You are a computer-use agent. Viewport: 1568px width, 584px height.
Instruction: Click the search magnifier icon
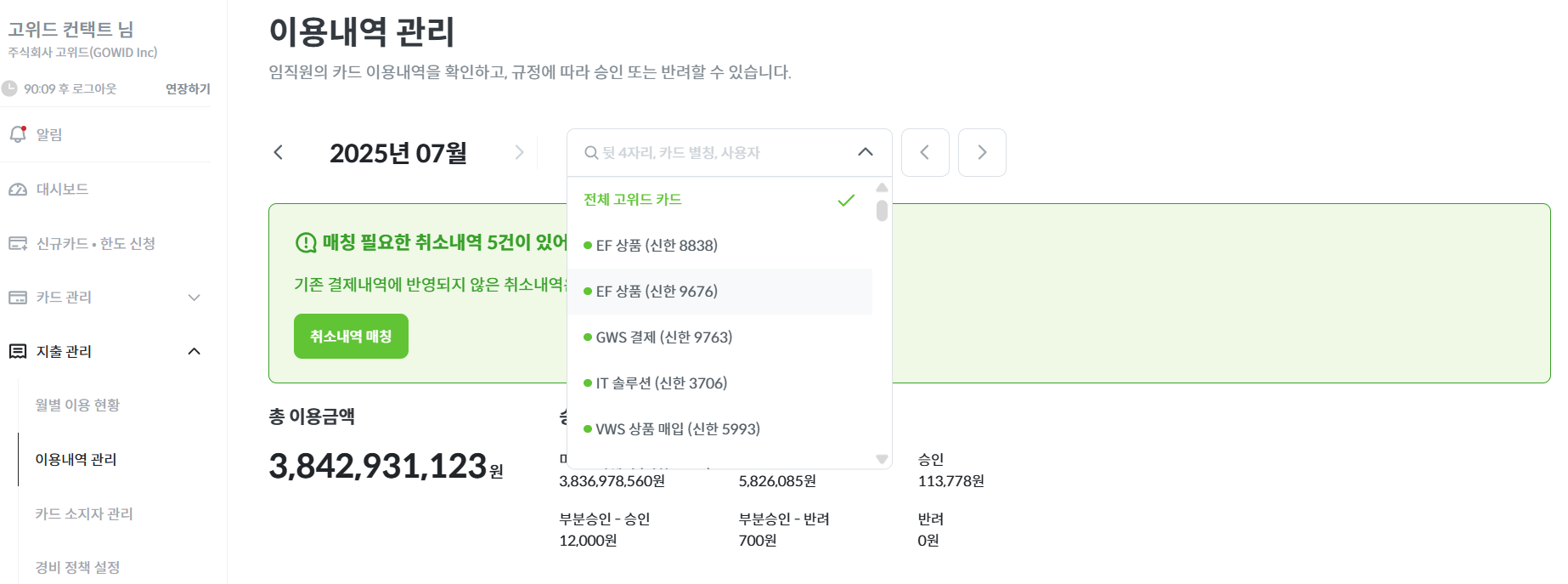coord(591,153)
